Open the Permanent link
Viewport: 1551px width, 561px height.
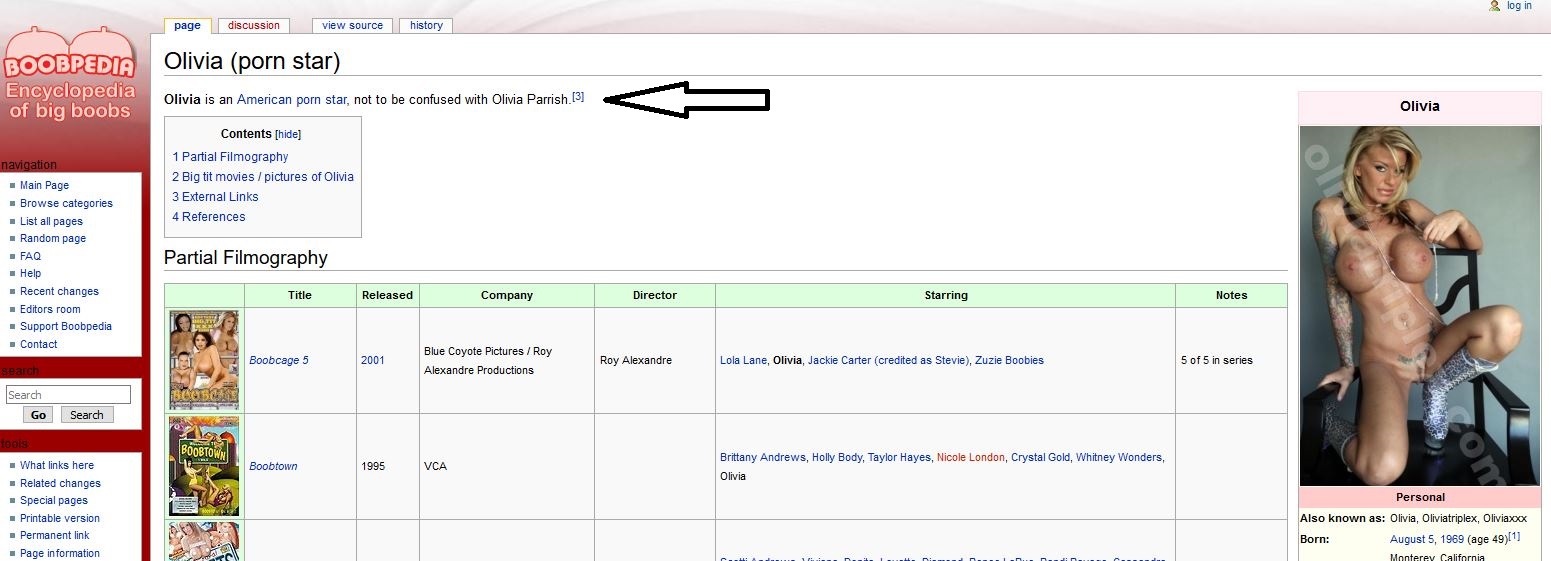pyautogui.click(x=54, y=536)
